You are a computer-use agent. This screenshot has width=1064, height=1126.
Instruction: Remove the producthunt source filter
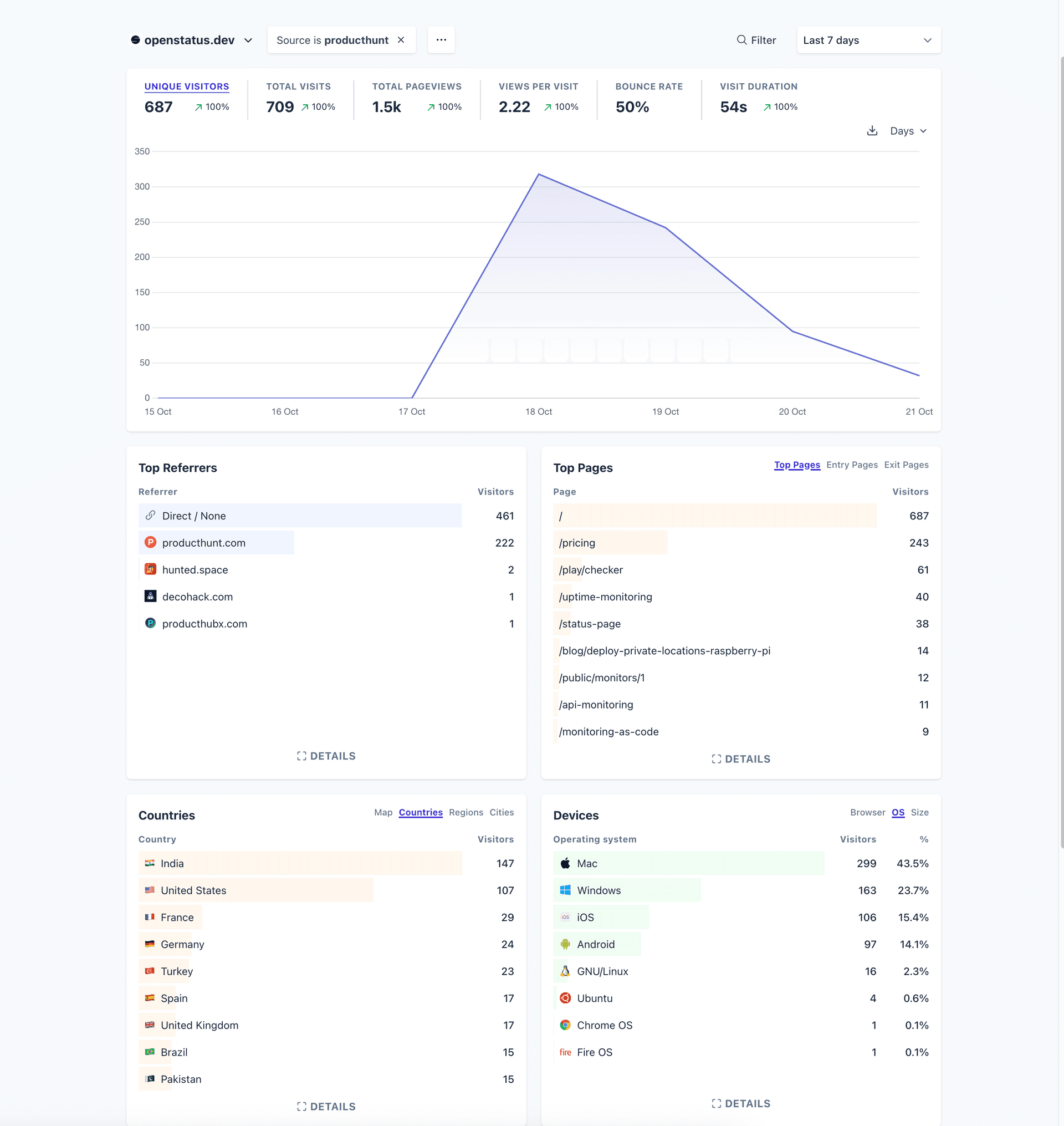point(401,40)
